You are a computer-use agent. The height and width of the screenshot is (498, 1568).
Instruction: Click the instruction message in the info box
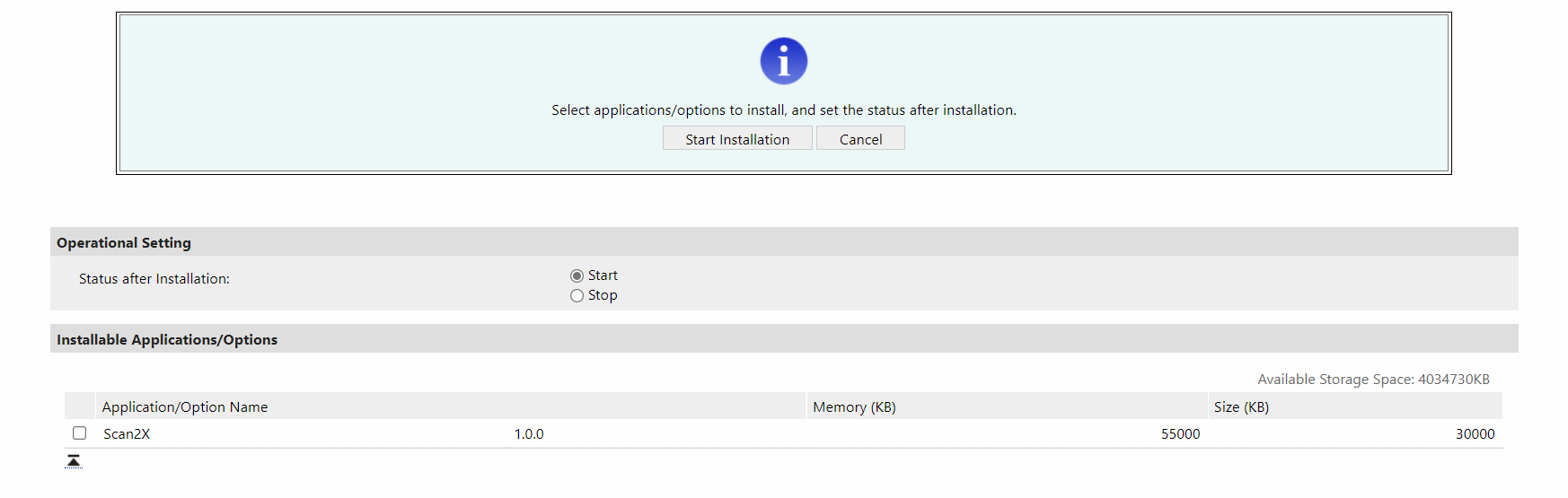pyautogui.click(x=783, y=110)
